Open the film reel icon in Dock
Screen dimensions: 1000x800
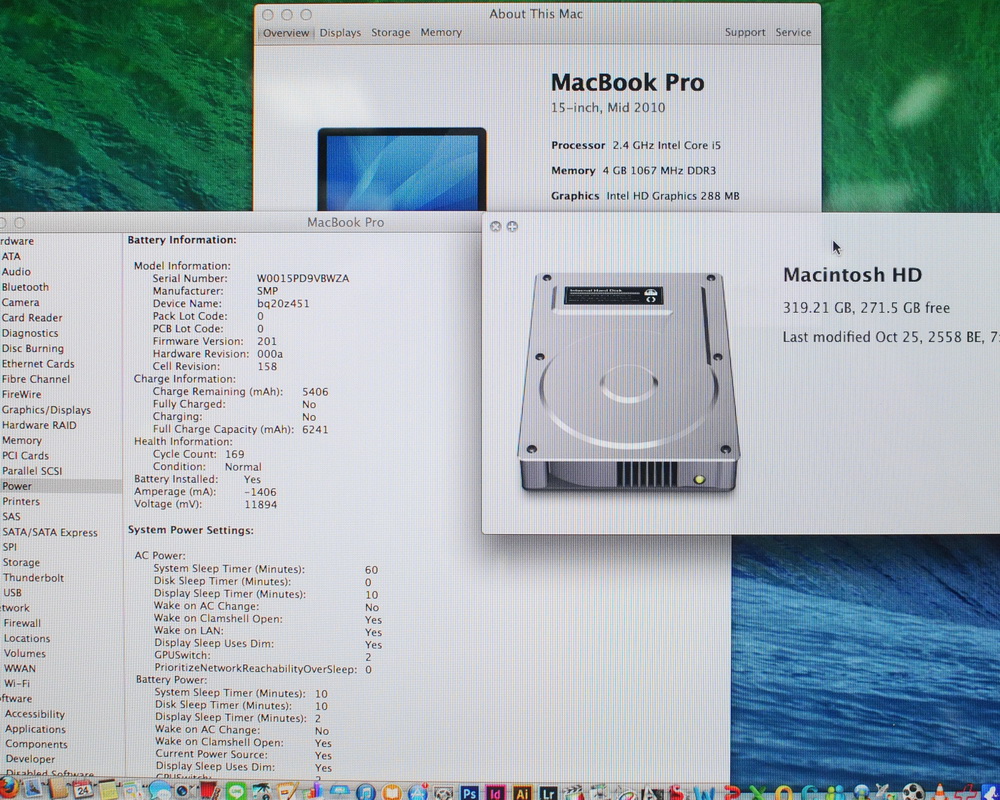(x=913, y=792)
